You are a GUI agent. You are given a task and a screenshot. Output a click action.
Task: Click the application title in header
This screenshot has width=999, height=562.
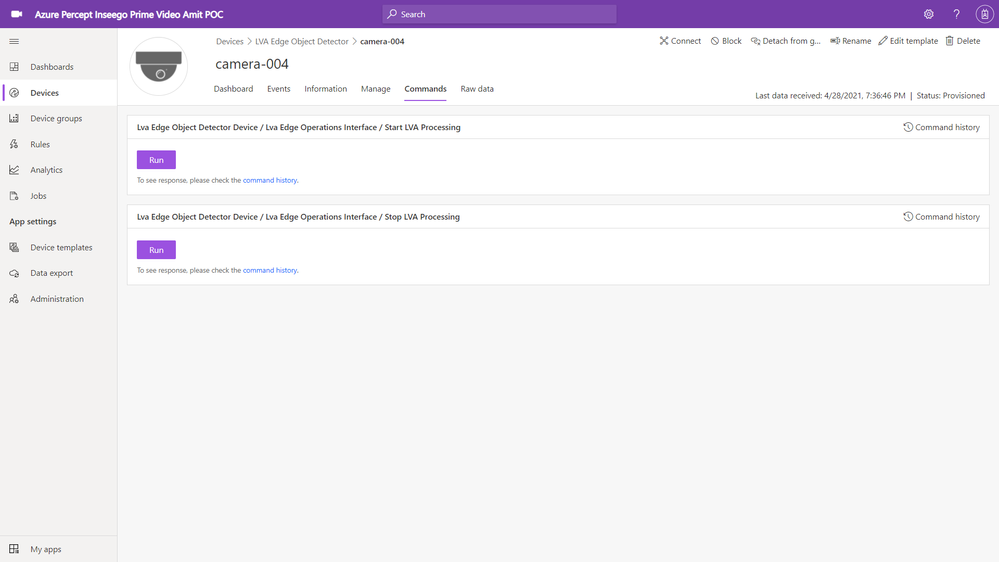coord(129,14)
